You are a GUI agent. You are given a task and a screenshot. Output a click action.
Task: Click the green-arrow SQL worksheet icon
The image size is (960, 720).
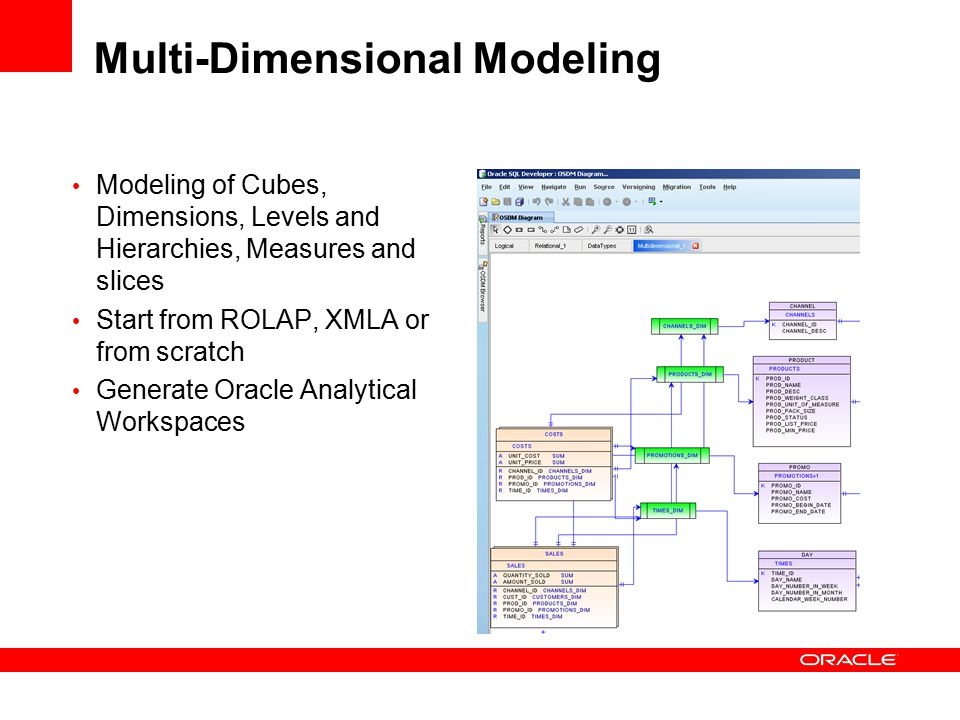652,201
